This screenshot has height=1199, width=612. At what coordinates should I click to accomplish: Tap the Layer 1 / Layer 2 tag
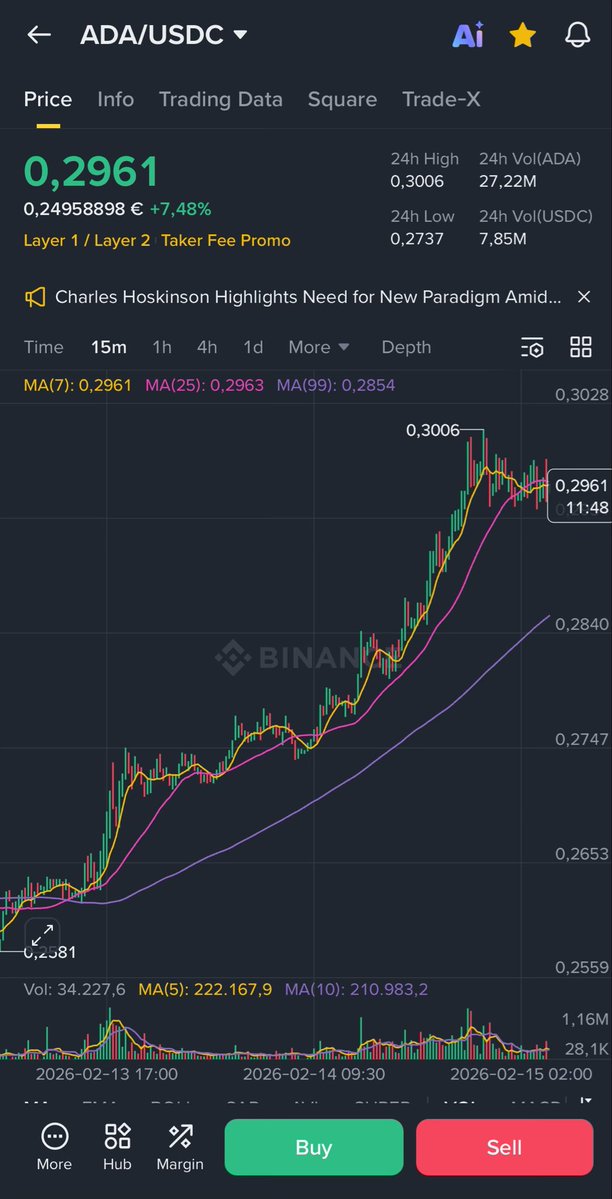click(86, 240)
